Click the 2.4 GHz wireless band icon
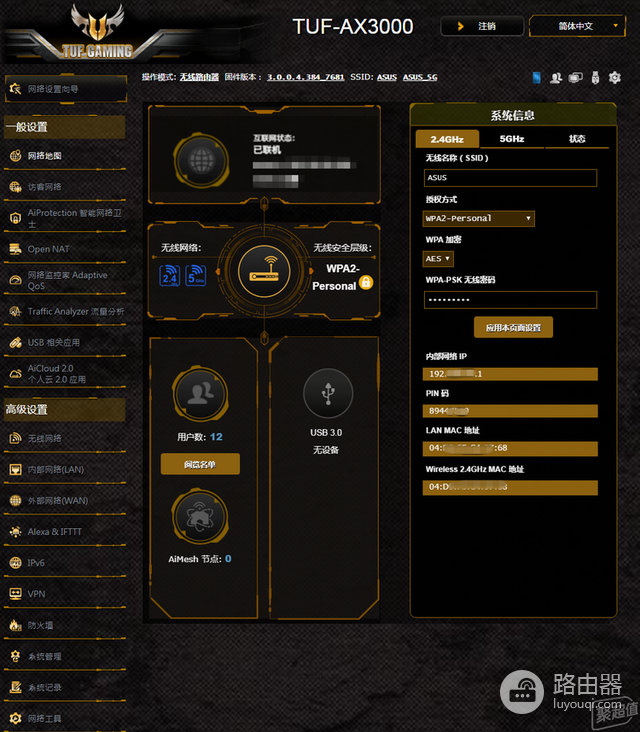Screen dimensions: 640x732 169,275
